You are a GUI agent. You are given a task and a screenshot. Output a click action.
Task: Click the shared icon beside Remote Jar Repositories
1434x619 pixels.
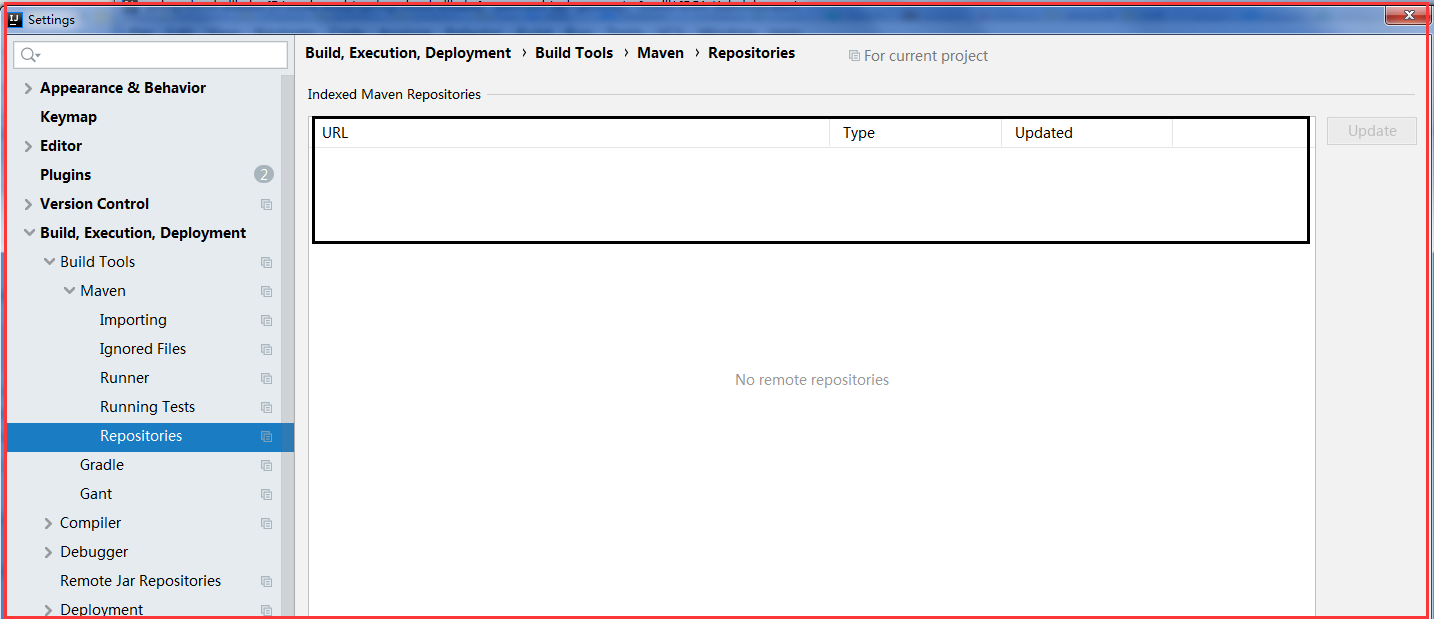tap(266, 581)
